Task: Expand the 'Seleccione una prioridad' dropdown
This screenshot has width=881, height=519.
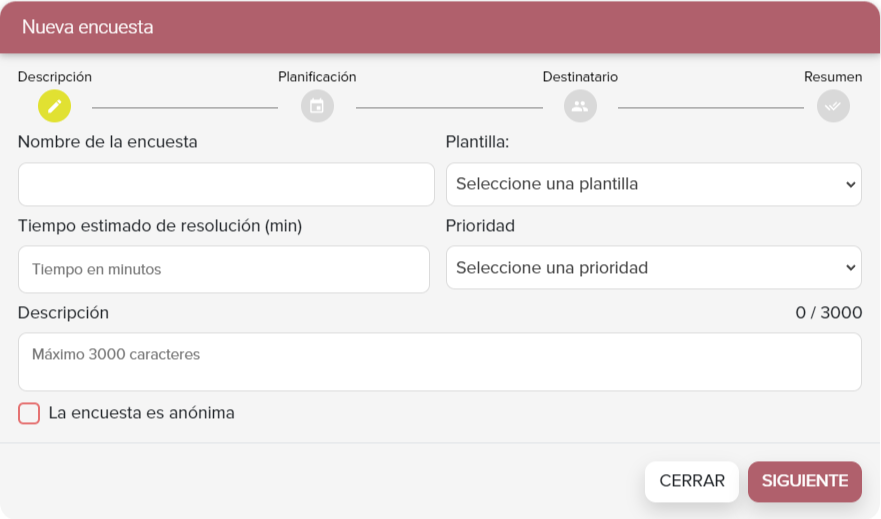Action: coord(653,267)
